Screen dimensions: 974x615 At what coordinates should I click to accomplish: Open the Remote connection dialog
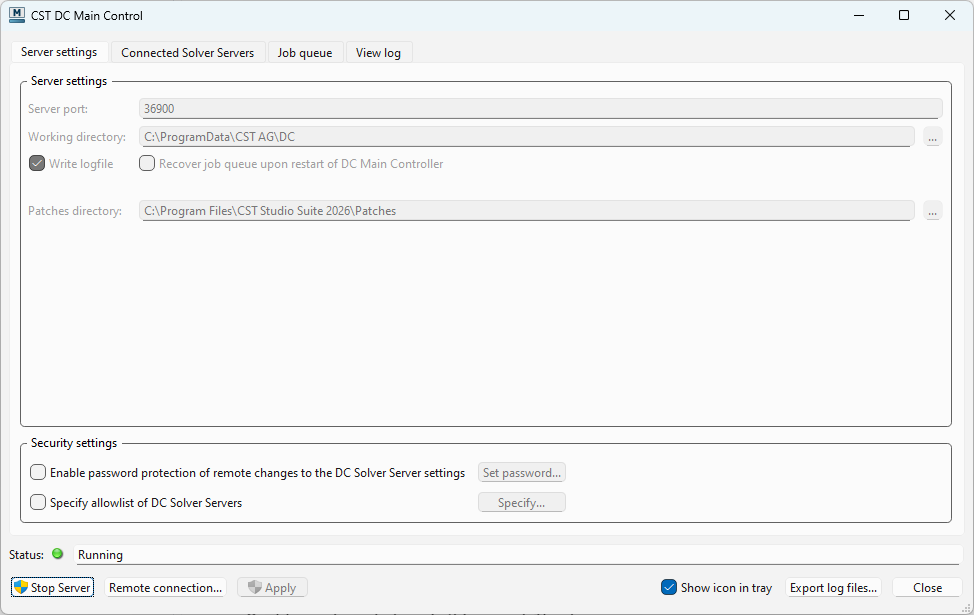[166, 588]
